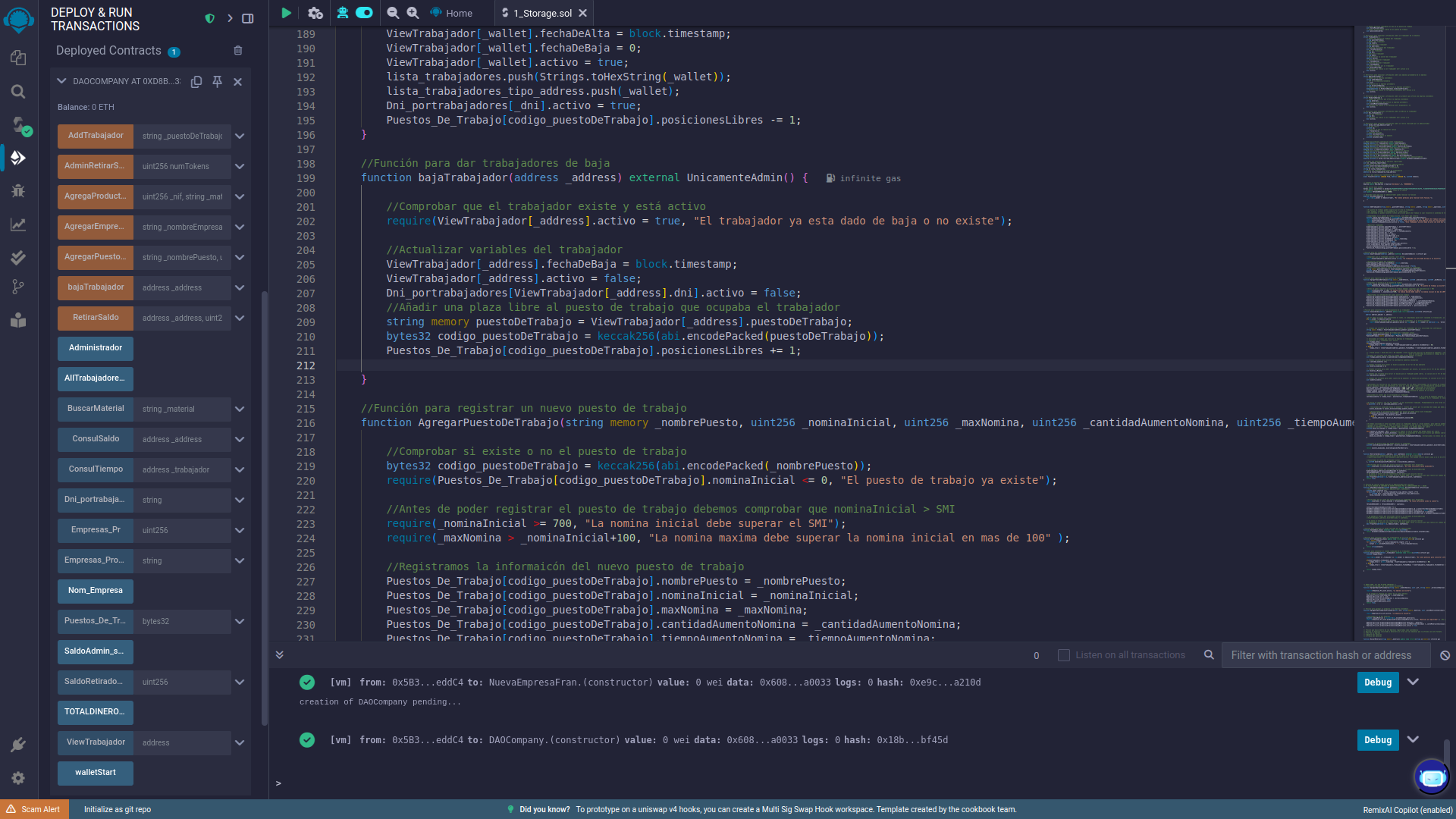Open the Plugin Manager plug icon
1456x819 pixels.
click(18, 745)
